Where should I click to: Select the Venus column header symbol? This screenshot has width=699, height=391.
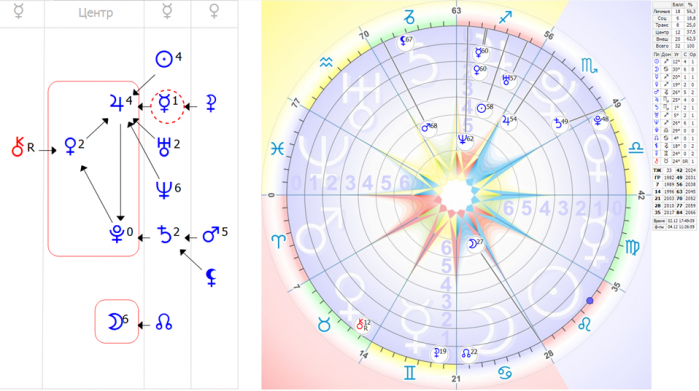(x=214, y=12)
